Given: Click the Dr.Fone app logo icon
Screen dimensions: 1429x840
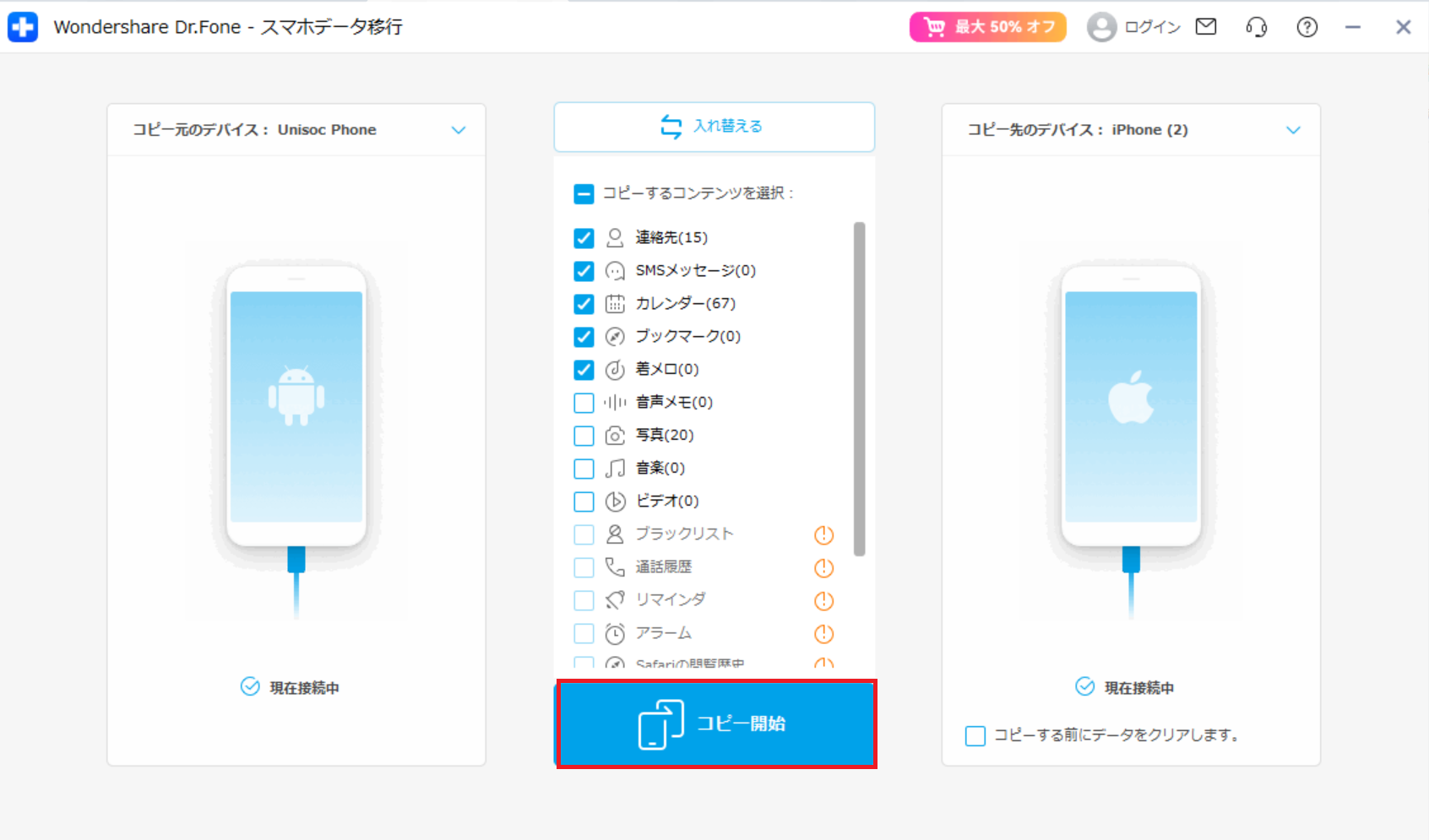Looking at the screenshot, I should [23, 27].
